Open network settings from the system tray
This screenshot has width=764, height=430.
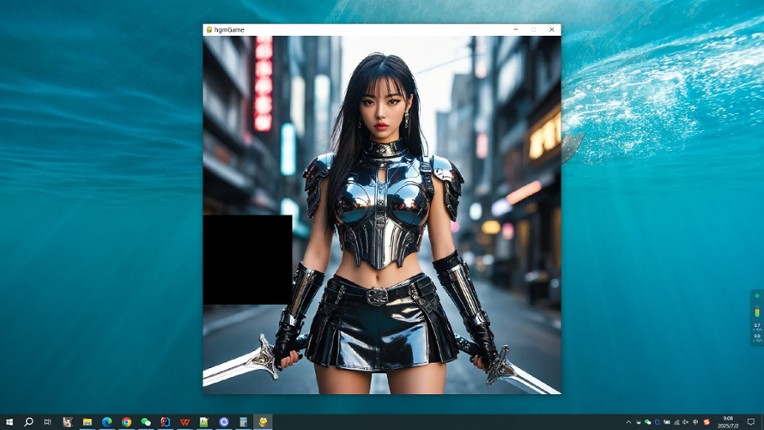click(677, 422)
